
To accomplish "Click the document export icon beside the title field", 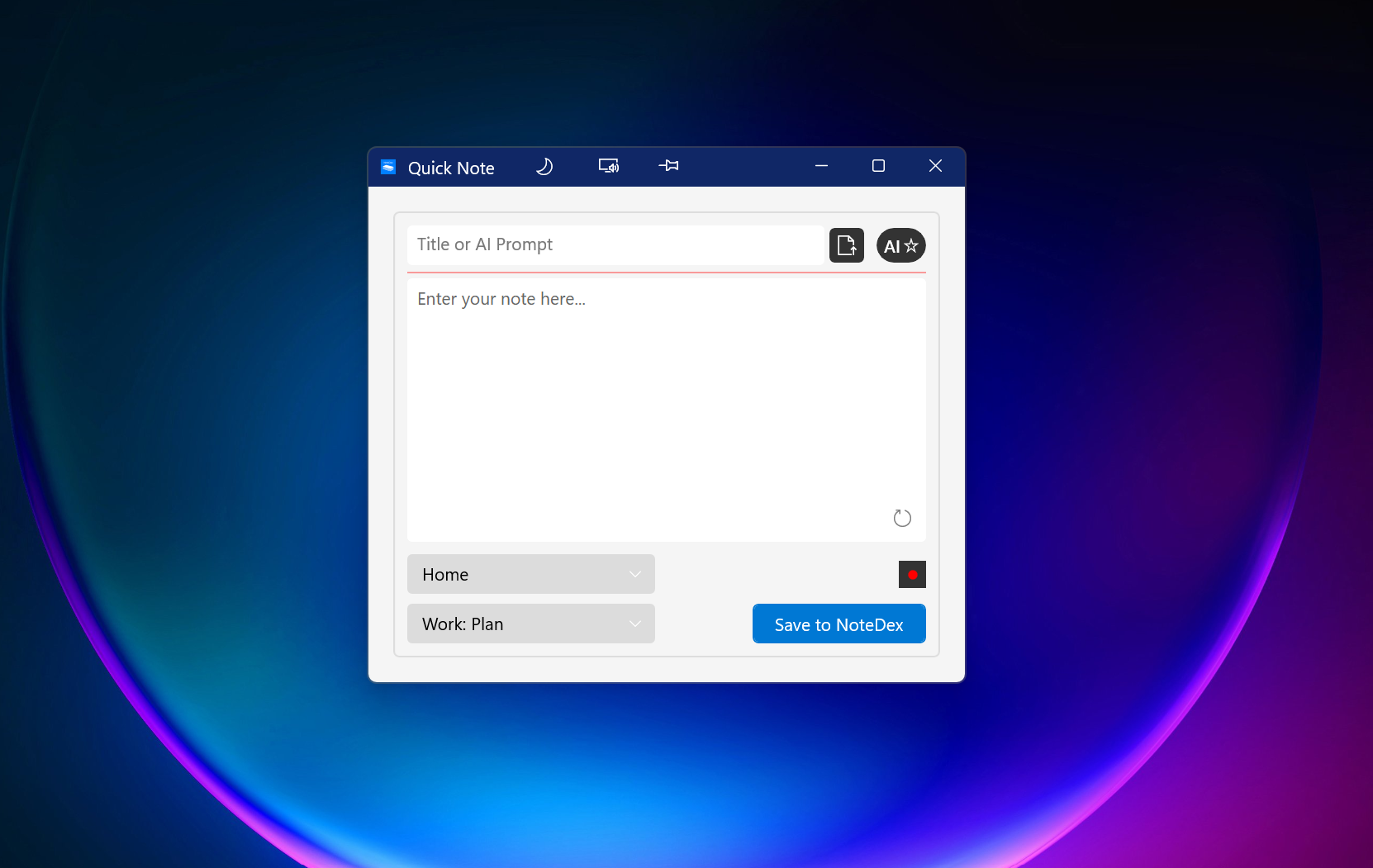I will coord(847,245).
